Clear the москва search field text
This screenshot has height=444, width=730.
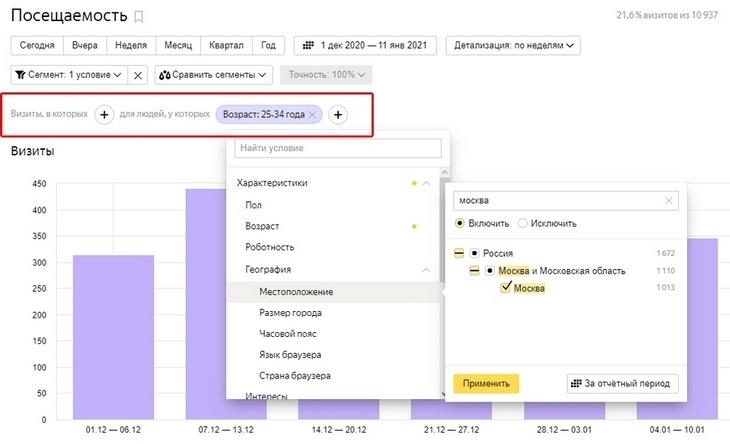[x=668, y=201]
